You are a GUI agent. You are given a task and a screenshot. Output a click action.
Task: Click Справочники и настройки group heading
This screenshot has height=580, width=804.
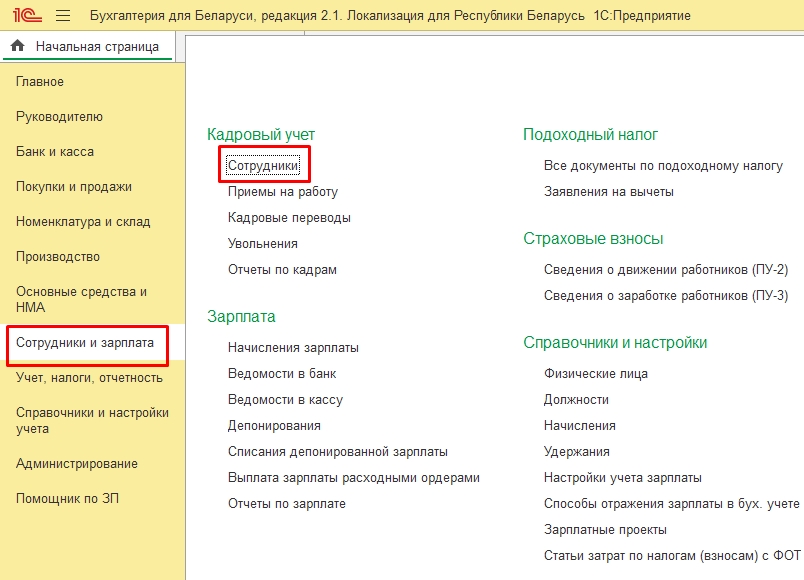[615, 343]
